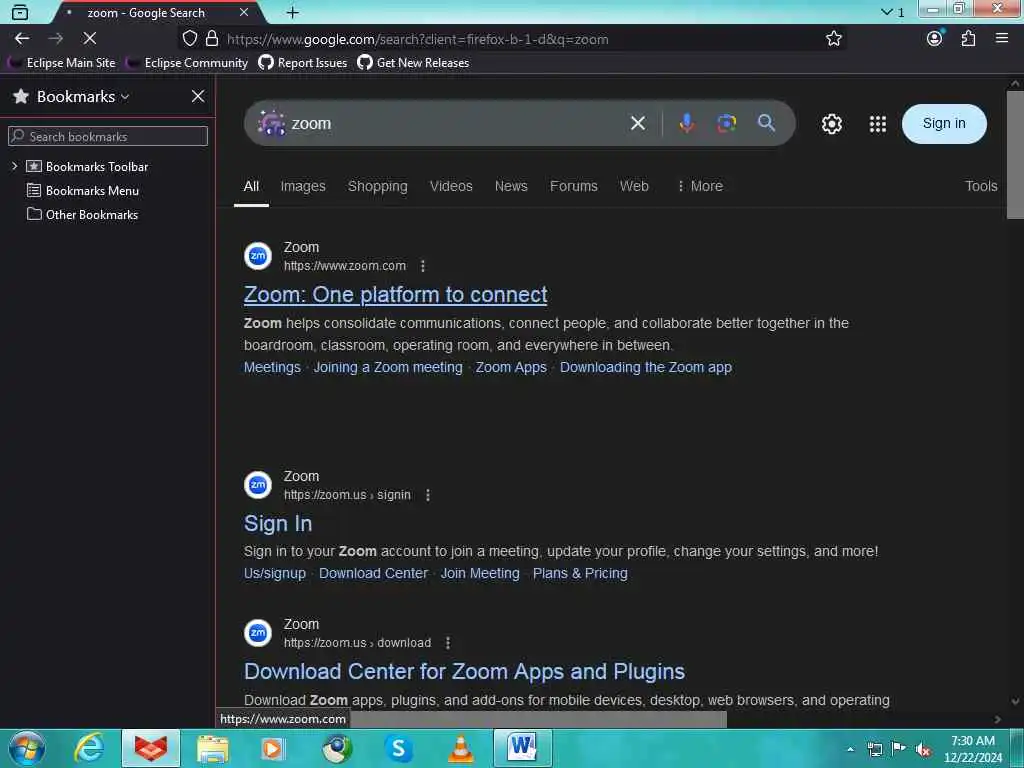Image resolution: width=1024 pixels, height=768 pixels.
Task: Open the Google apps grid
Action: (x=878, y=123)
